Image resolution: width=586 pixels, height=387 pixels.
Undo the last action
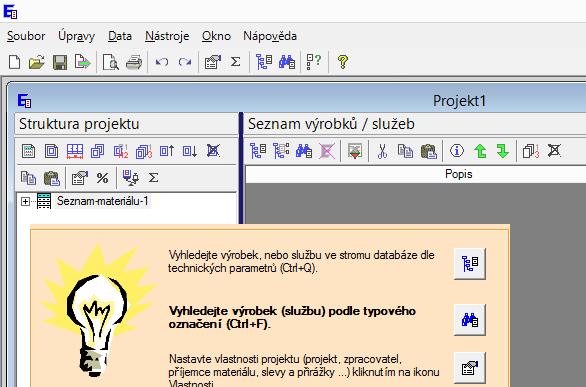tap(161, 62)
